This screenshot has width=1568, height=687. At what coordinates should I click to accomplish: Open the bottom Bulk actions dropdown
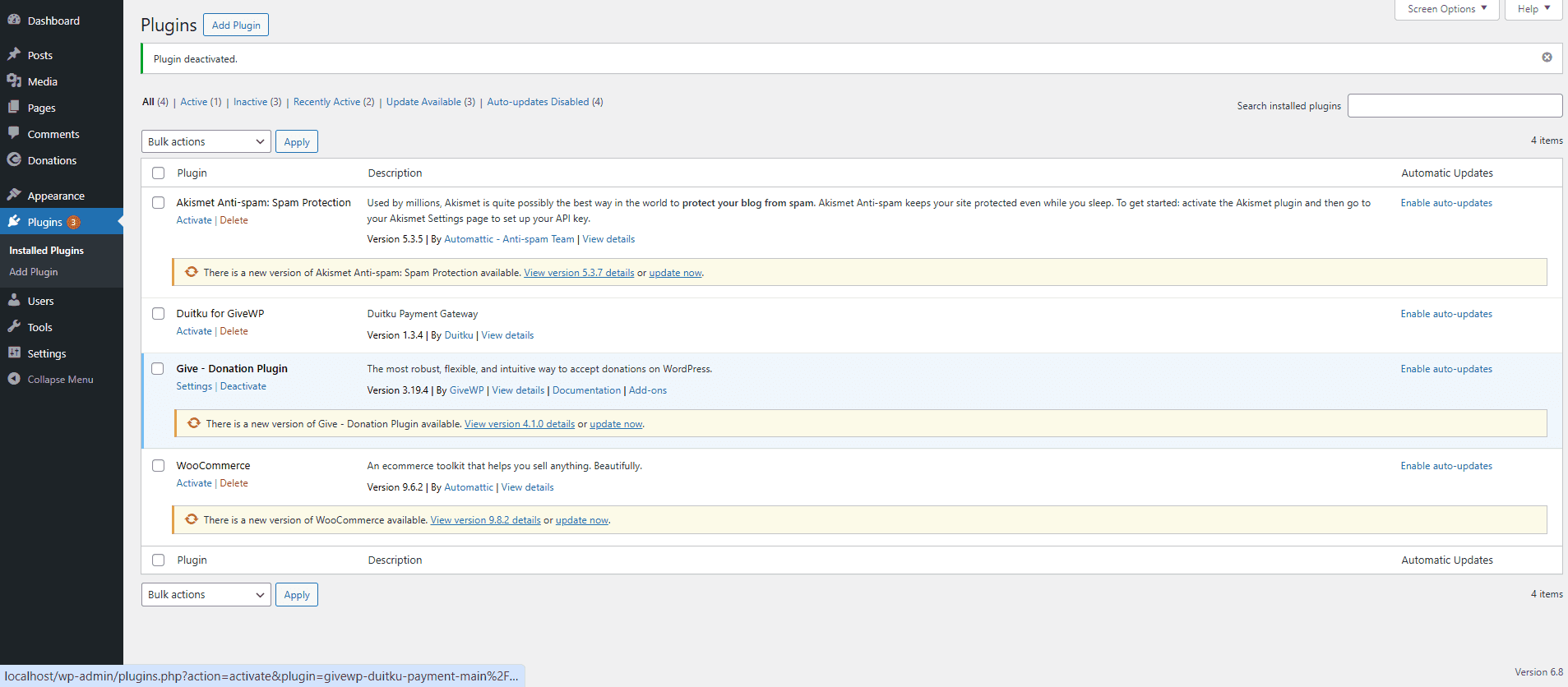pos(206,594)
